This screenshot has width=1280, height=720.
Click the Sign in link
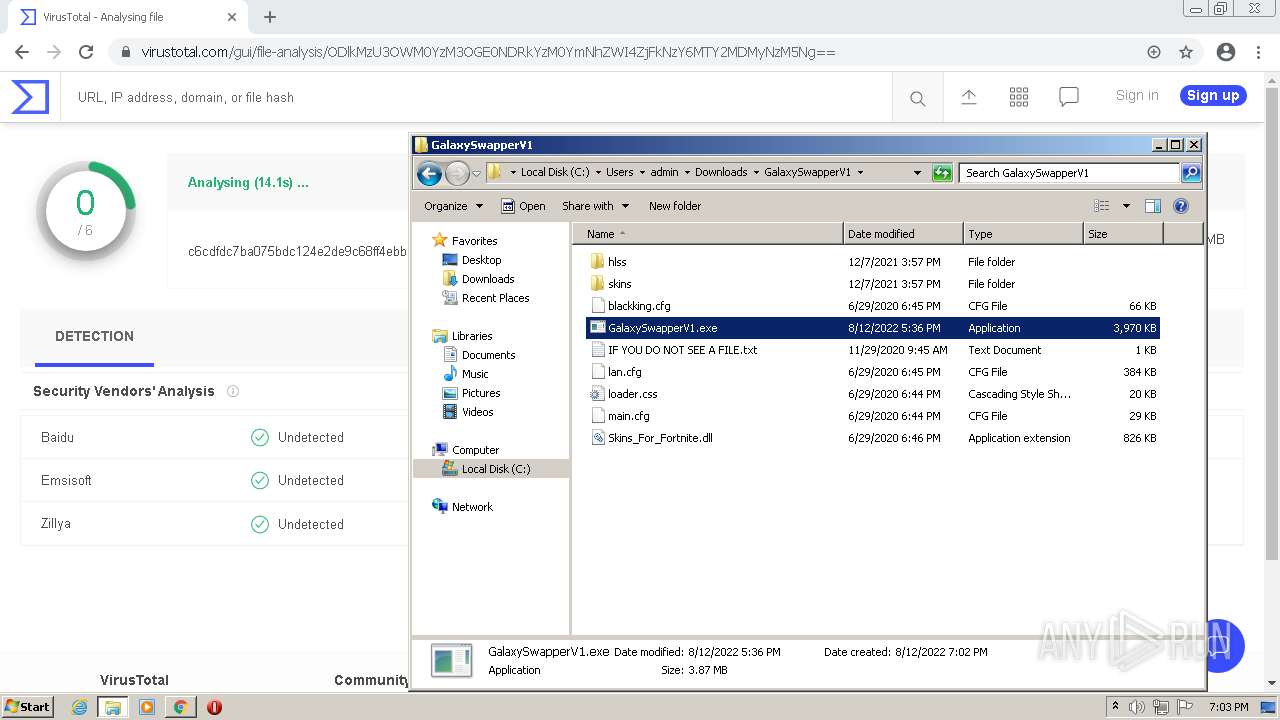point(1137,95)
